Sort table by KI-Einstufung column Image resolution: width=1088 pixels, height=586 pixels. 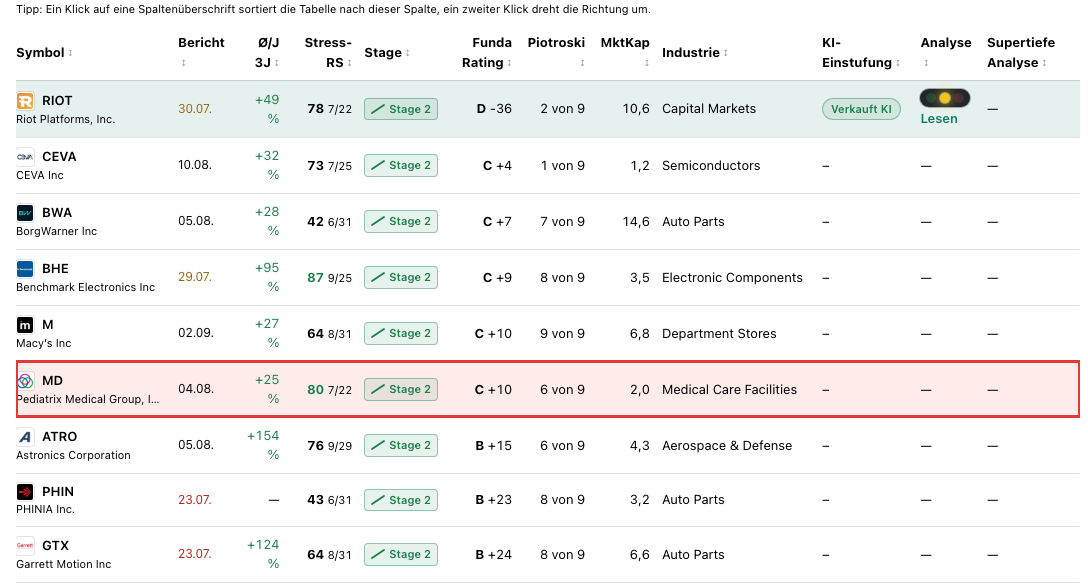[x=861, y=53]
